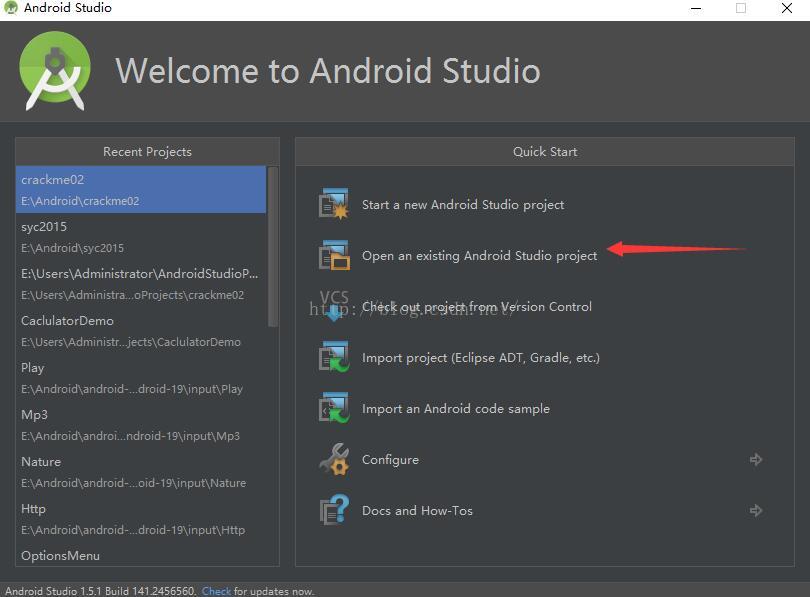The image size is (810, 597).
Task: Click the open existing project folder icon
Action: pos(334,256)
